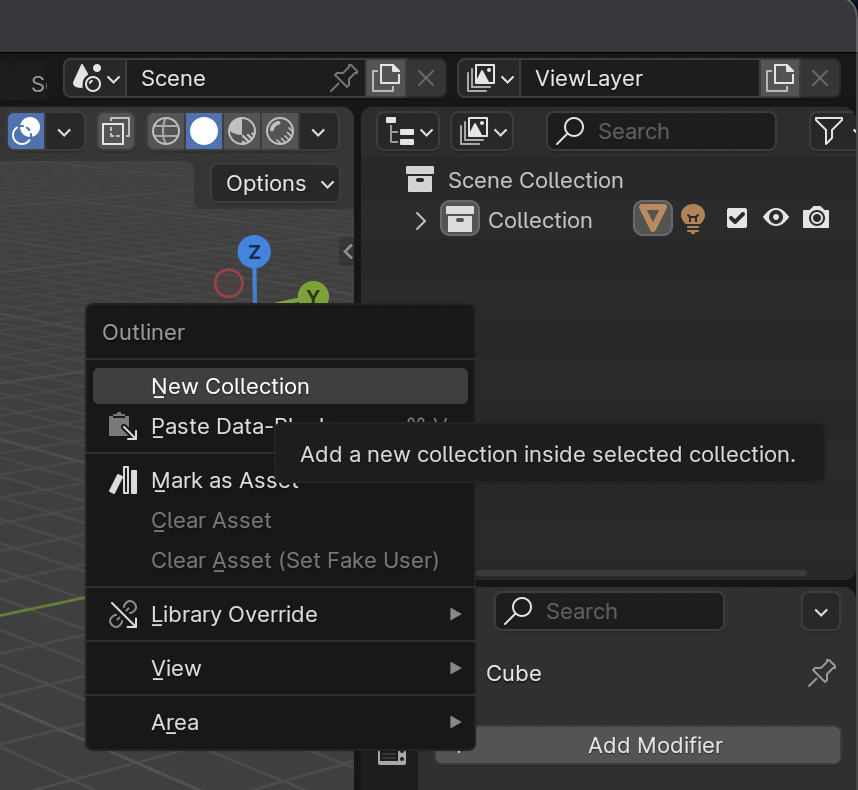Hide Collection in viewport with eye icon
858x790 pixels.
pos(776,218)
